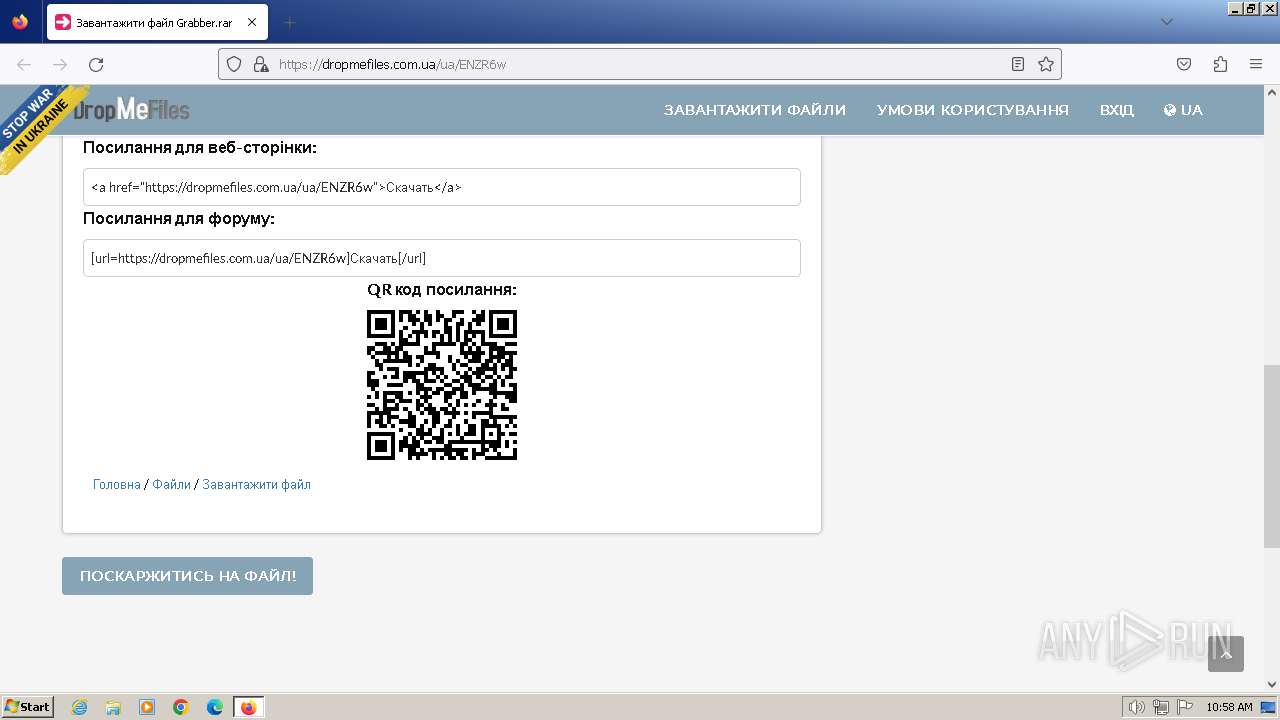Image resolution: width=1280 pixels, height=720 pixels.
Task: Click the volume speaker tray icon
Action: tap(1137, 707)
